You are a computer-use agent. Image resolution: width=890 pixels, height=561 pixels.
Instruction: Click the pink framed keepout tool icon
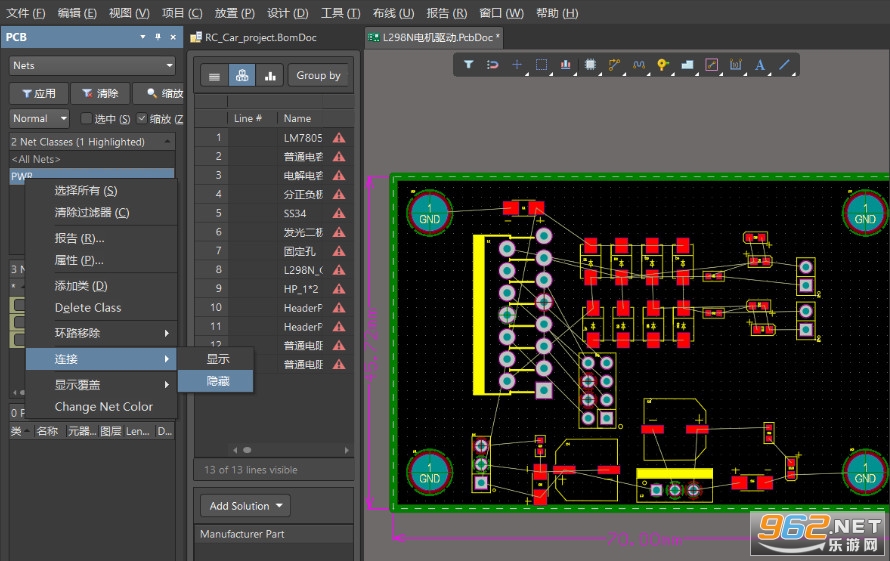(711, 65)
